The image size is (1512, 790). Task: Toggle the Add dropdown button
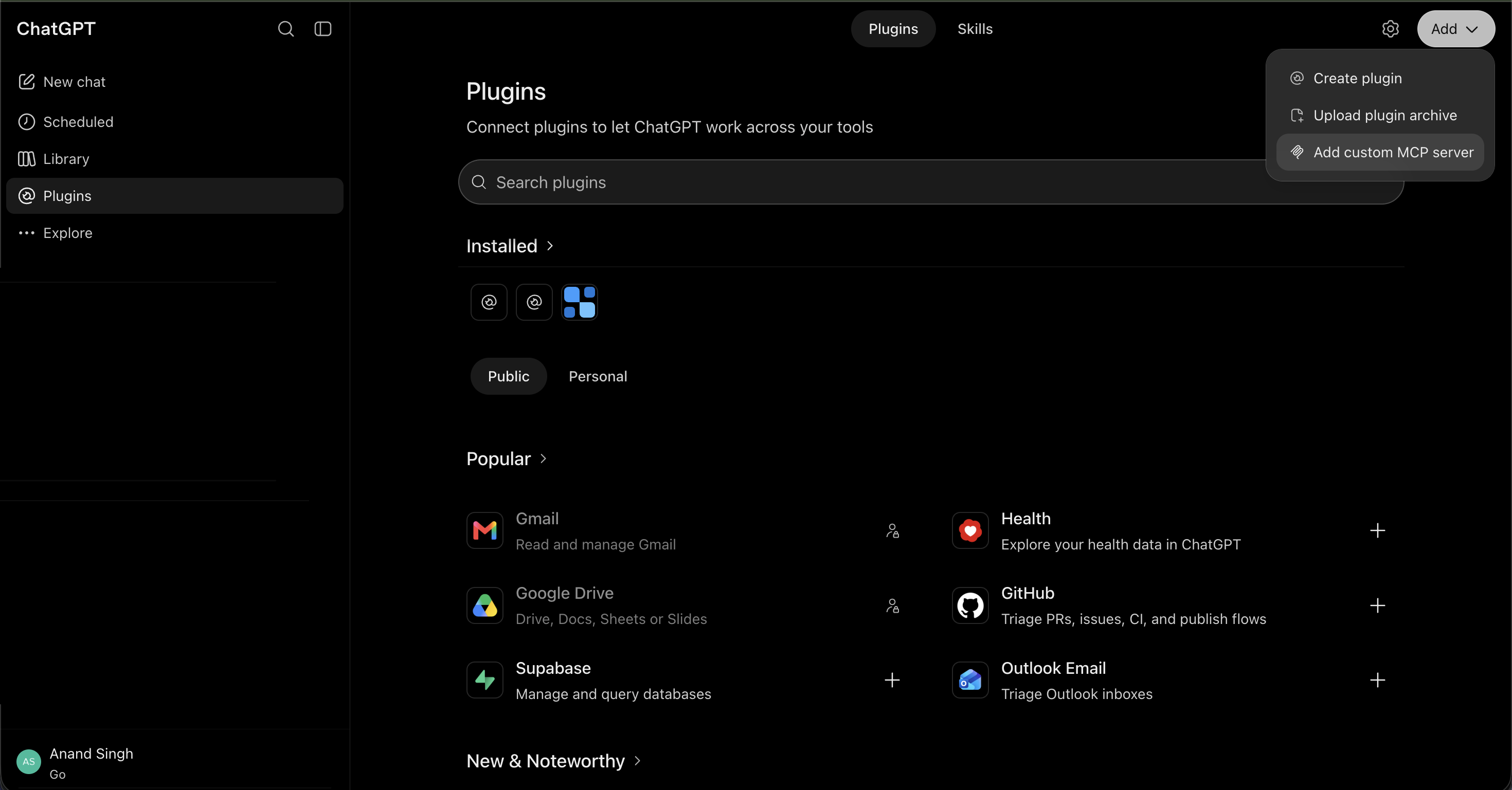1455,29
